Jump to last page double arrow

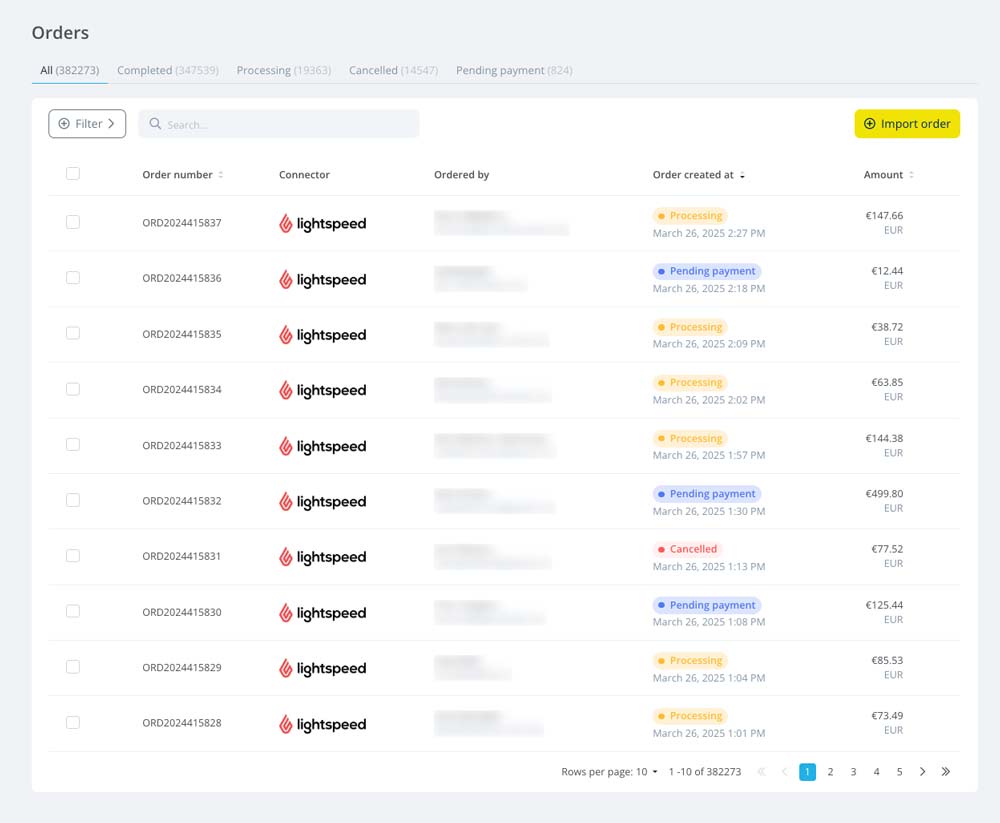click(x=946, y=772)
